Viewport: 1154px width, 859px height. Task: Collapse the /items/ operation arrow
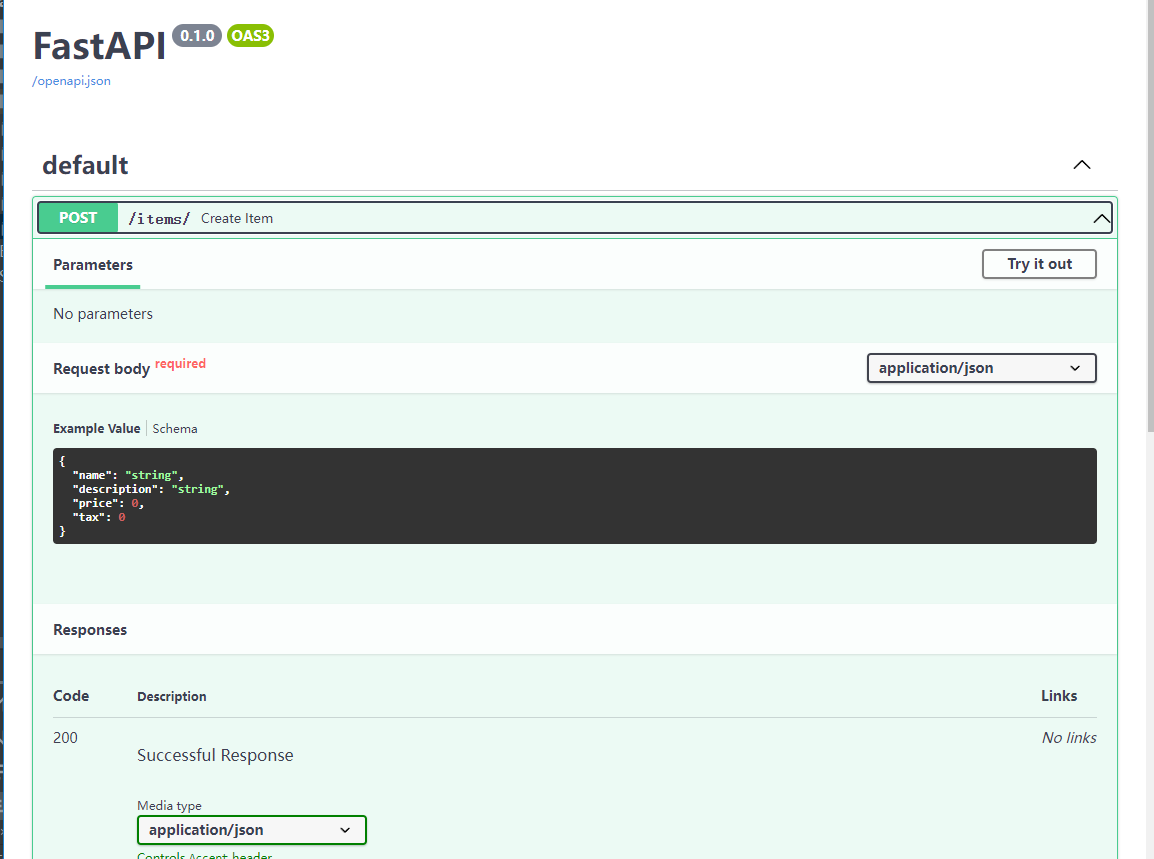pyautogui.click(x=1101, y=219)
